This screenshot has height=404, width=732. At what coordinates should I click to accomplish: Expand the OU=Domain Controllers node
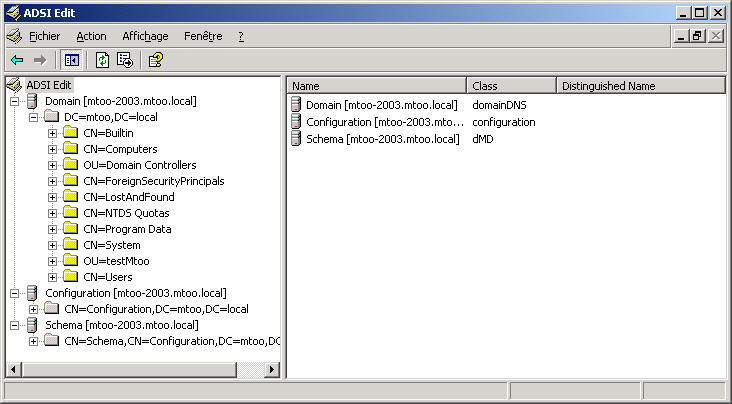pyautogui.click(x=52, y=165)
